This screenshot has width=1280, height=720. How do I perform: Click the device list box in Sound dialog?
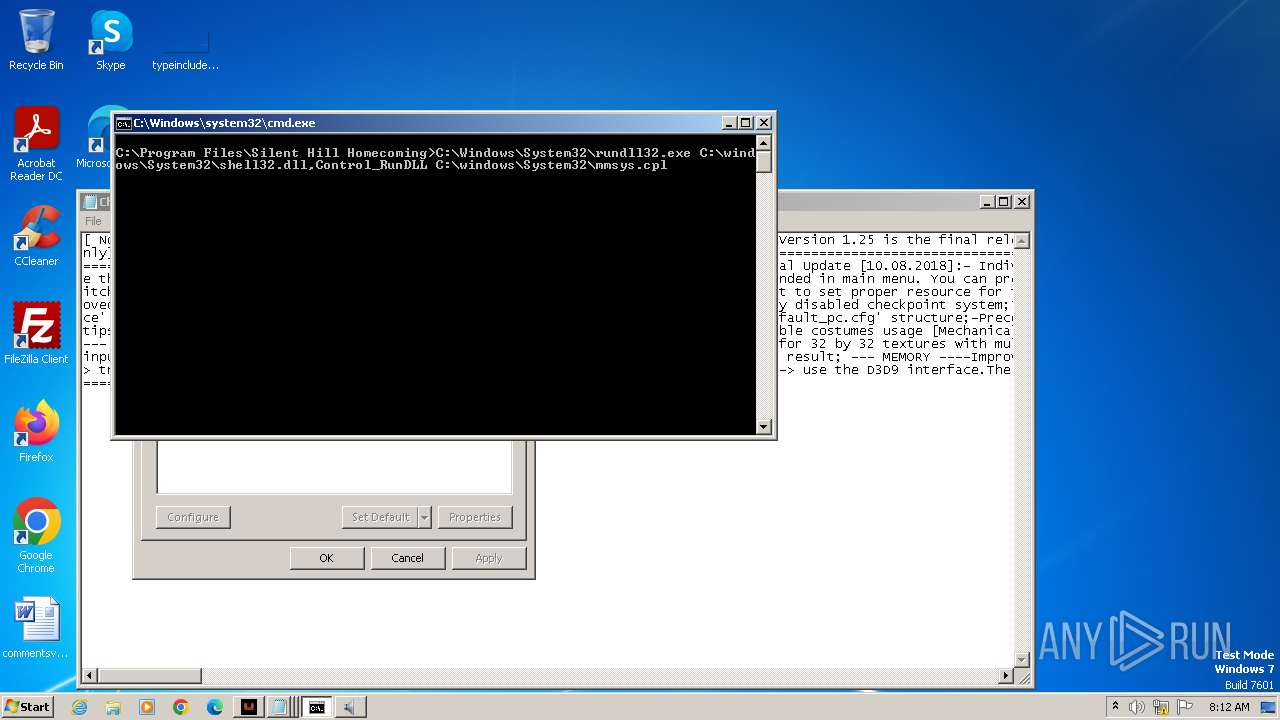click(x=334, y=466)
